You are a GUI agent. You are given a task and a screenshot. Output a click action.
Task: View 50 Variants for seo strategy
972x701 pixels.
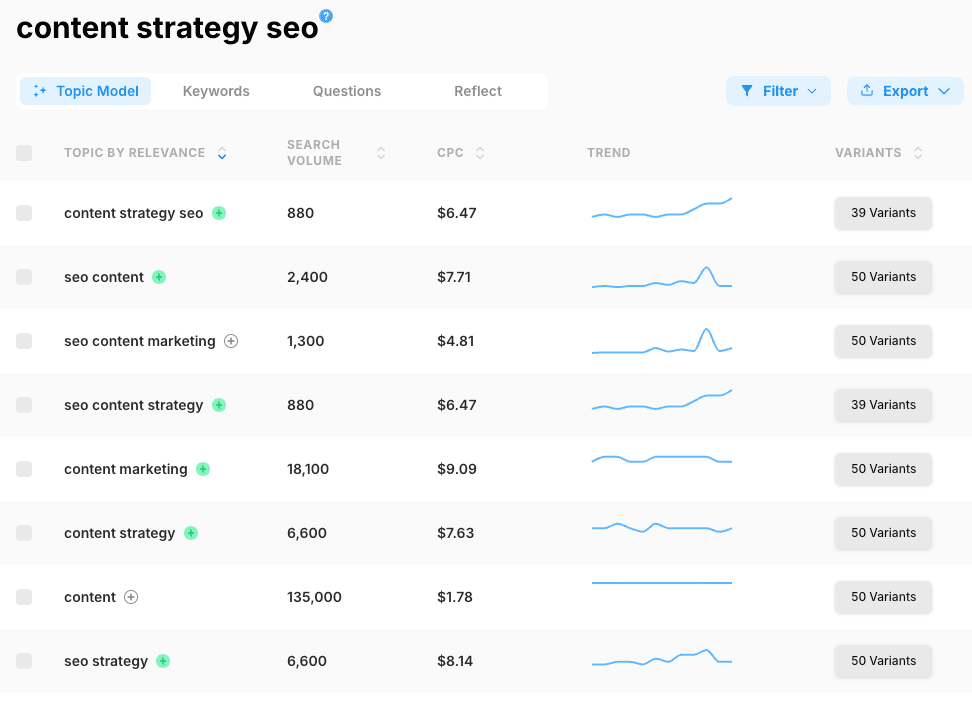tap(883, 661)
